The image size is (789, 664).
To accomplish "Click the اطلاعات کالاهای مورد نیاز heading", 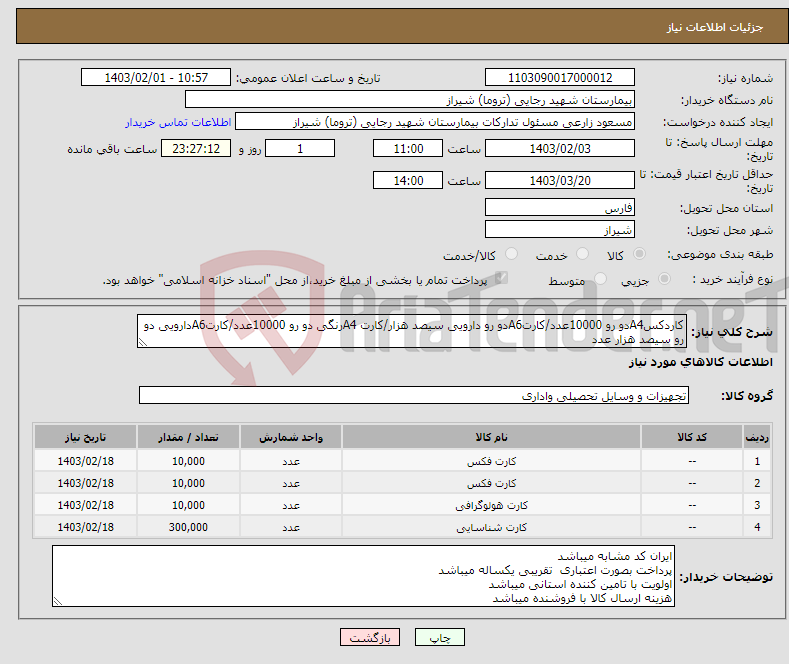I will [x=700, y=362].
